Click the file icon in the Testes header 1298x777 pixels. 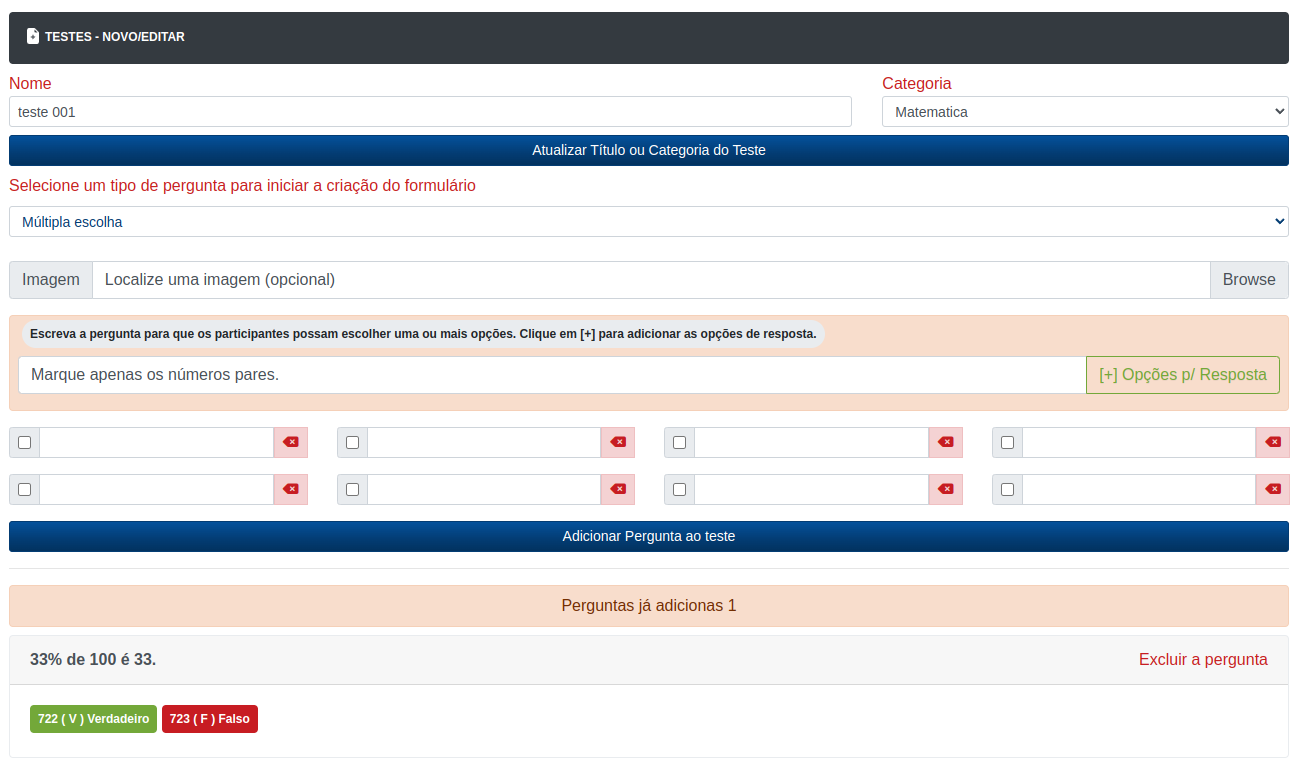tap(33, 36)
